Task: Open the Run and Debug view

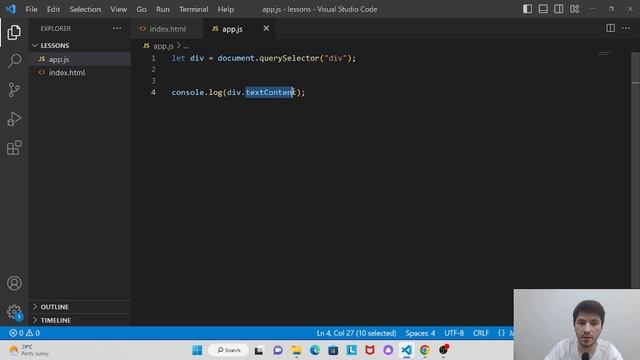Action: [14, 119]
